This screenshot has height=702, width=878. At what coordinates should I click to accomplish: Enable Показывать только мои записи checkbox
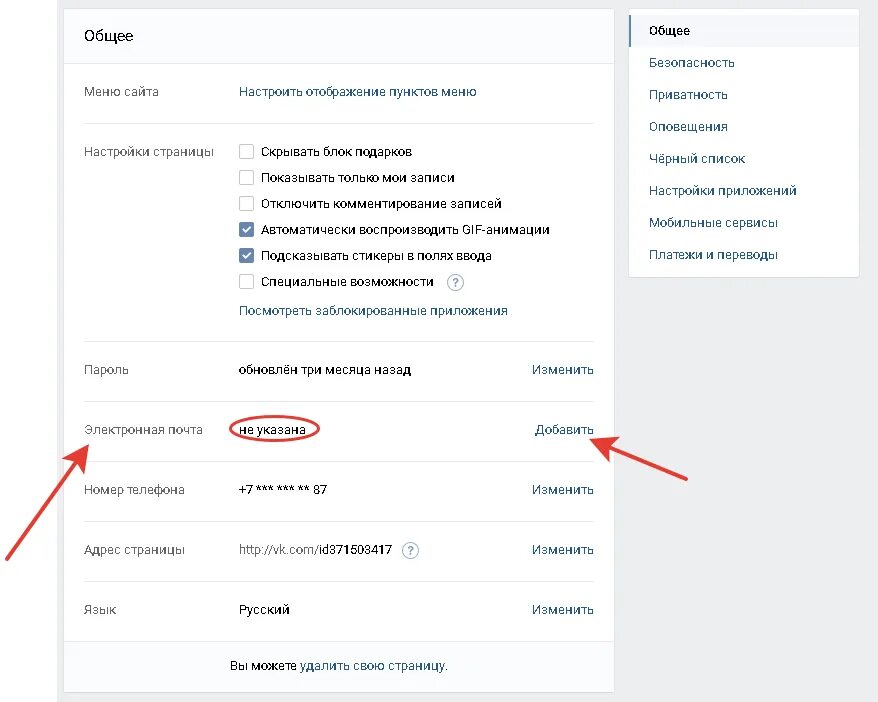point(246,178)
